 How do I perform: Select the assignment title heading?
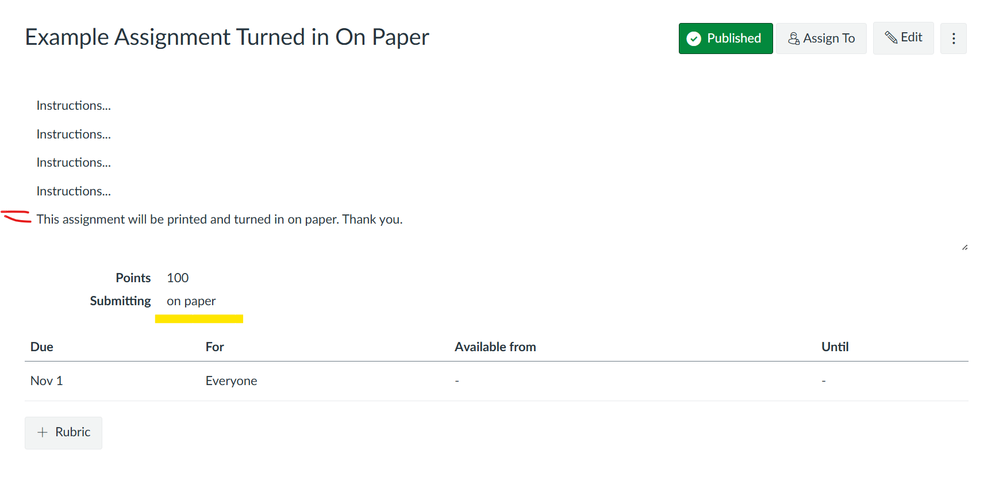pos(227,38)
